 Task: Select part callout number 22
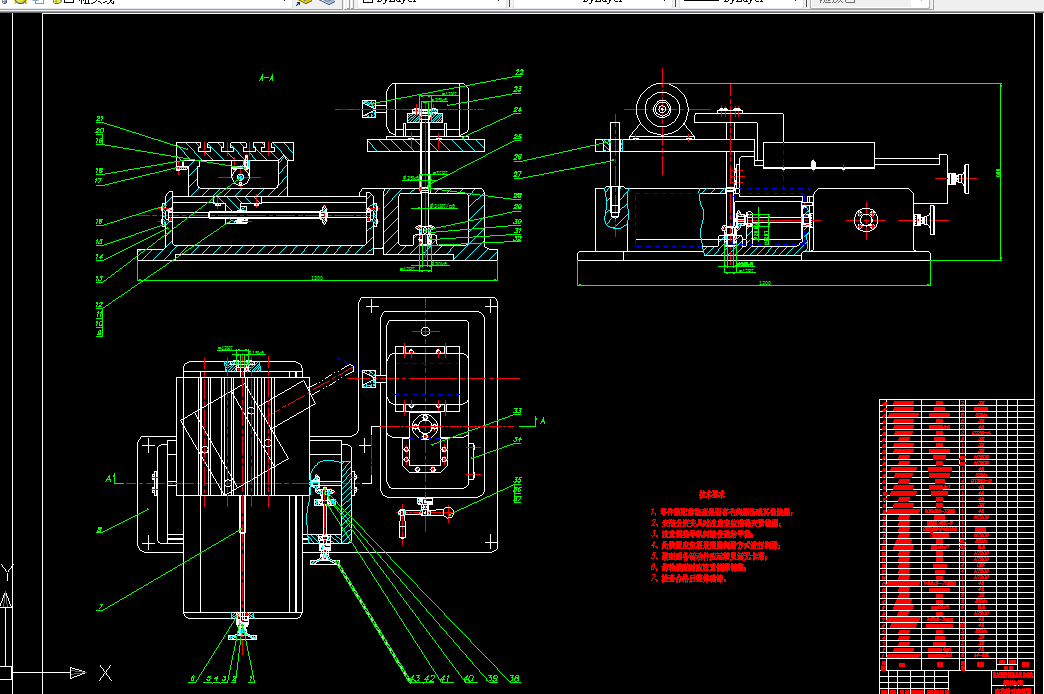[x=519, y=72]
